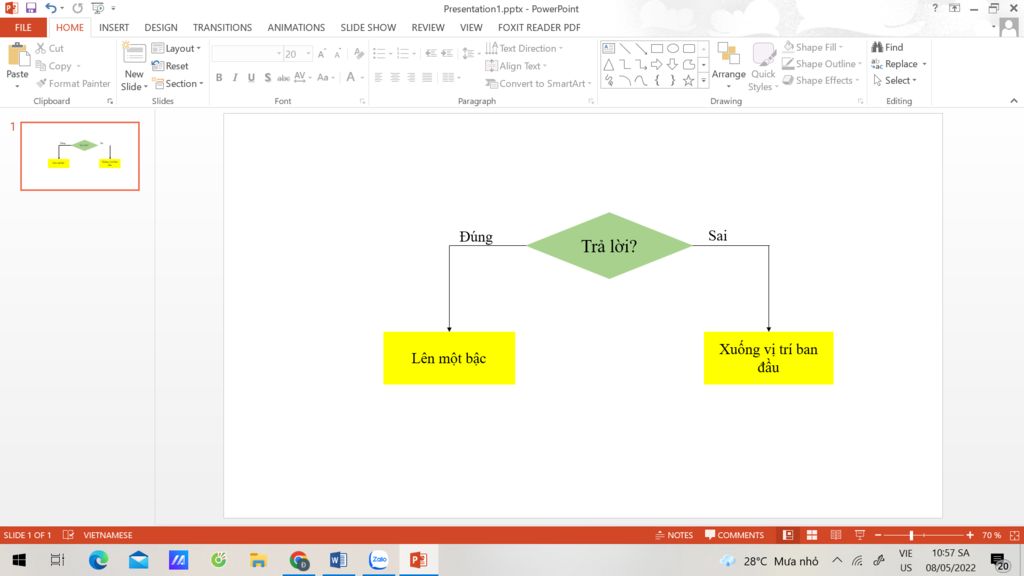Viewport: 1024px width, 576px height.
Task: Increase font size
Action: pyautogui.click(x=321, y=54)
